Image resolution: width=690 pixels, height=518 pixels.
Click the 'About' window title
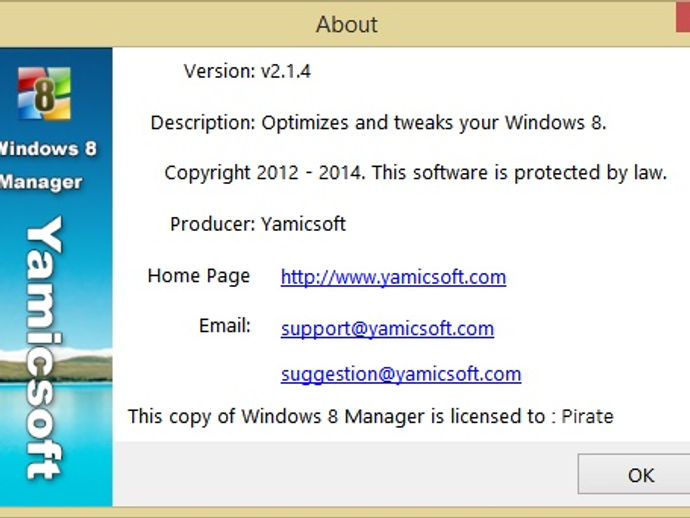(x=347, y=24)
